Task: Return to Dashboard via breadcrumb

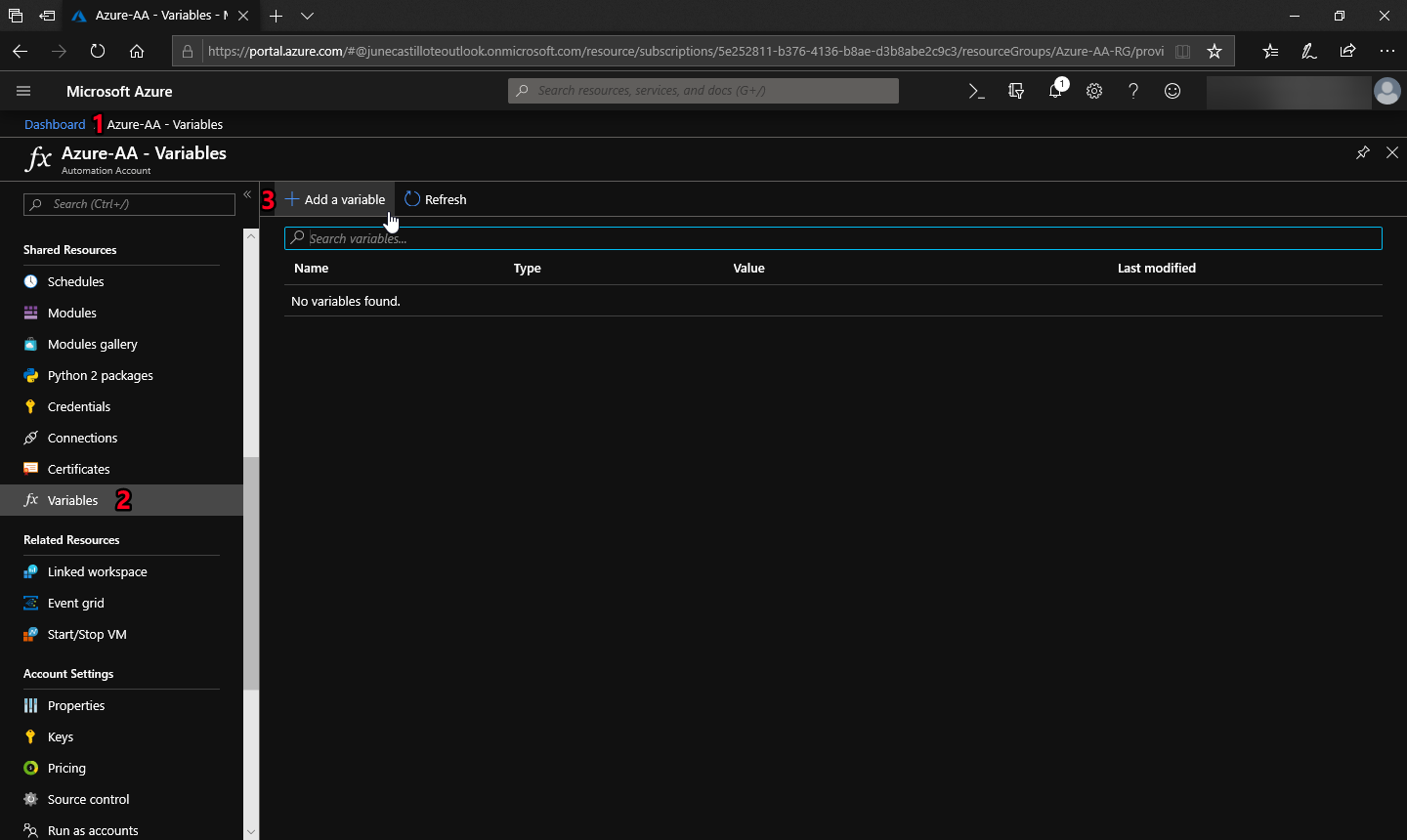Action: tap(55, 124)
